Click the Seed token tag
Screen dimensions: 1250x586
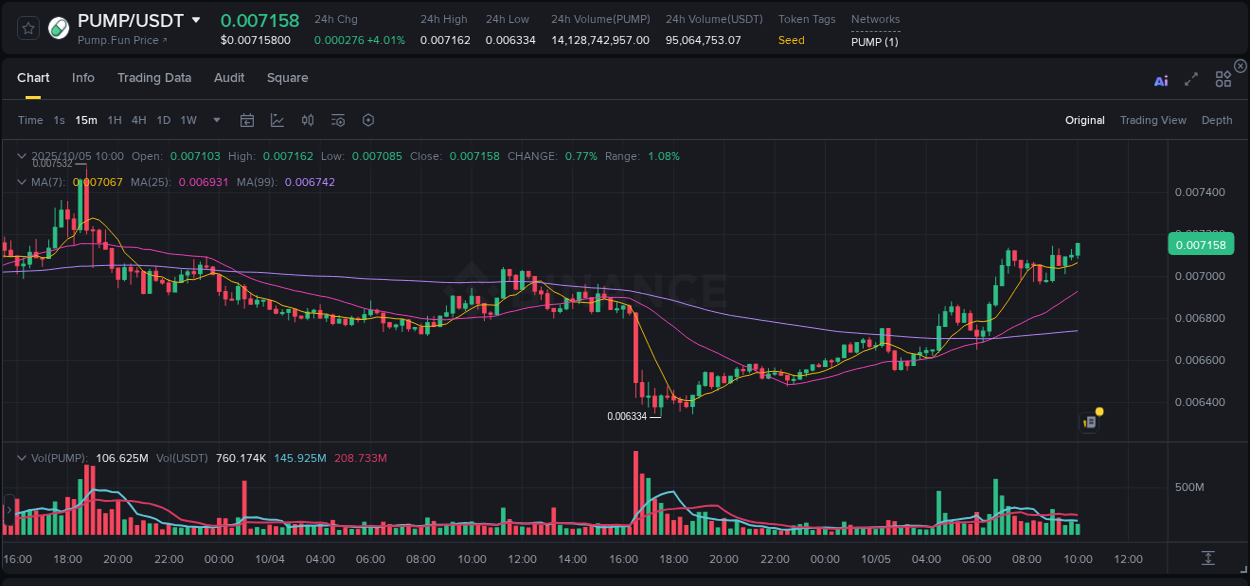pyautogui.click(x=790, y=41)
